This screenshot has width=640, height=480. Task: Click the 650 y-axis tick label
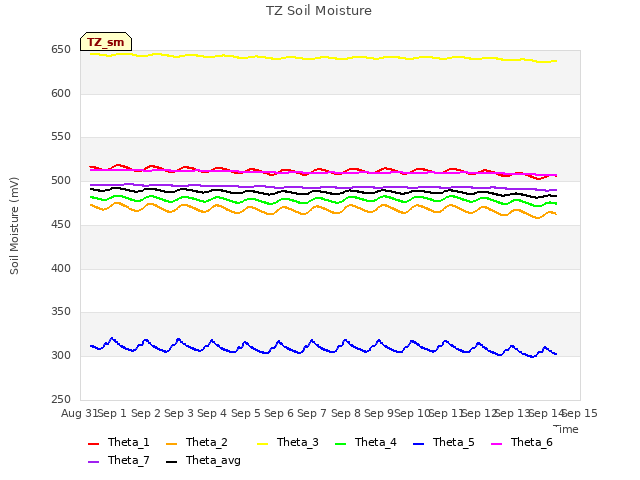61,50
